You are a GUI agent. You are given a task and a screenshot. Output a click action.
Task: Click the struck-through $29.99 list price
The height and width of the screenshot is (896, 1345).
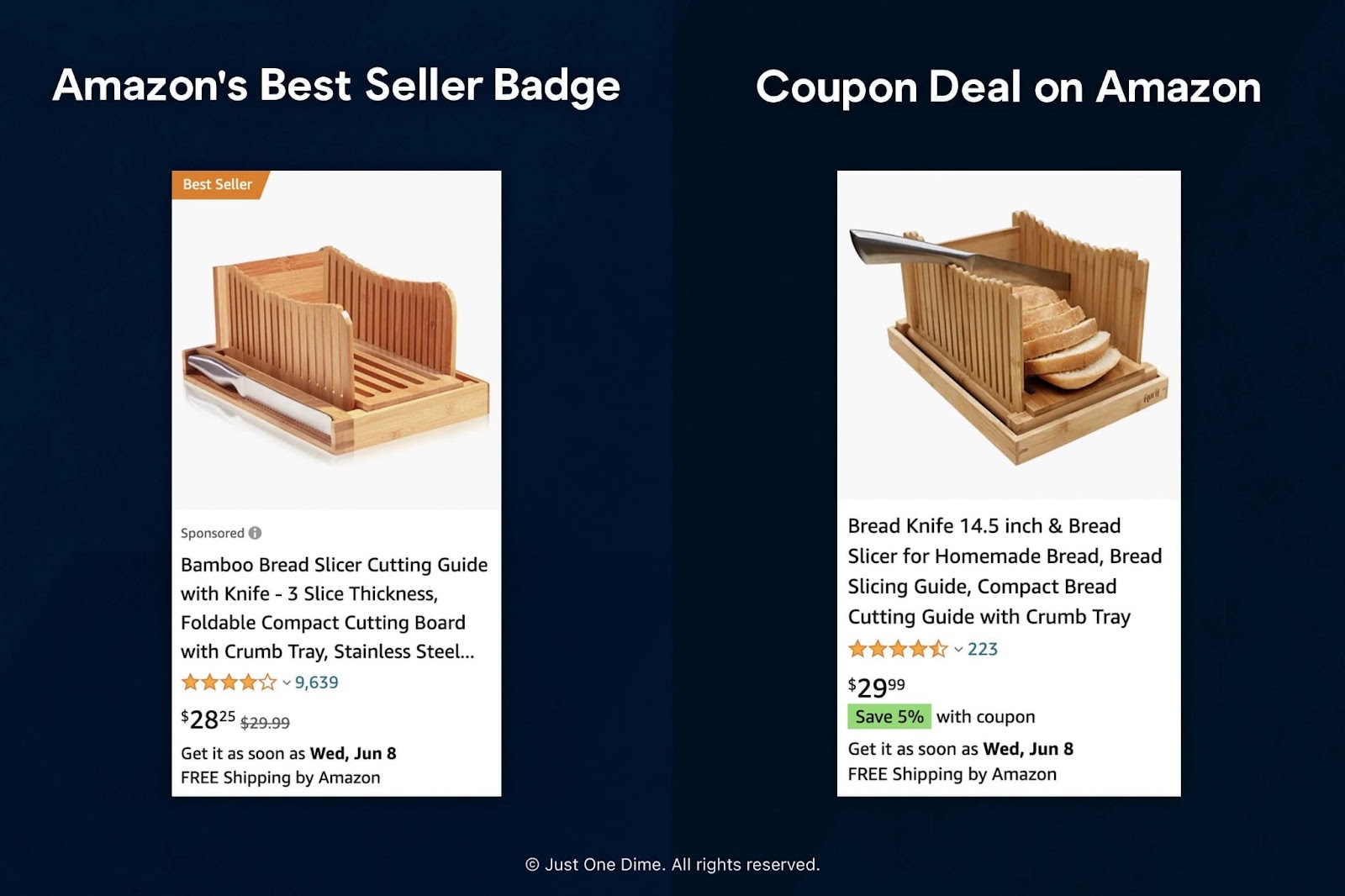pyautogui.click(x=265, y=723)
